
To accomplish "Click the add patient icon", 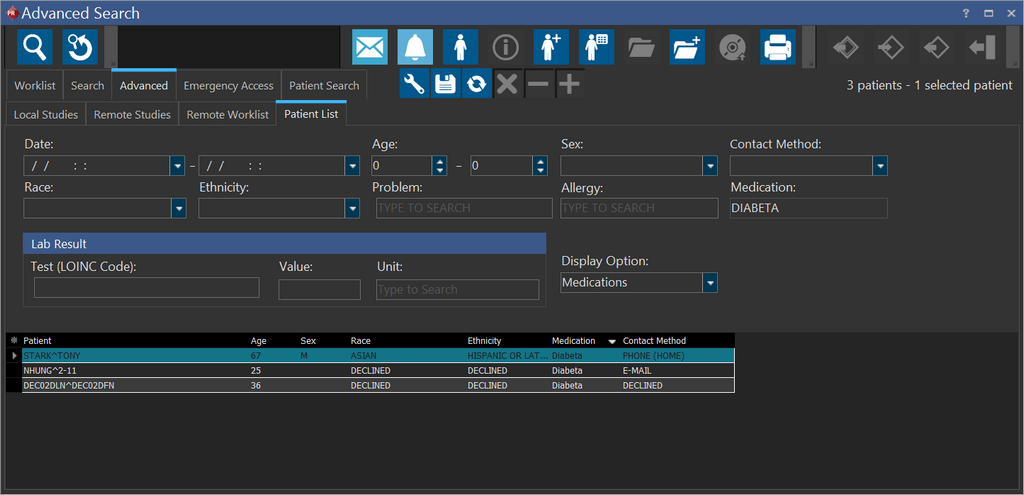I will tap(551, 47).
